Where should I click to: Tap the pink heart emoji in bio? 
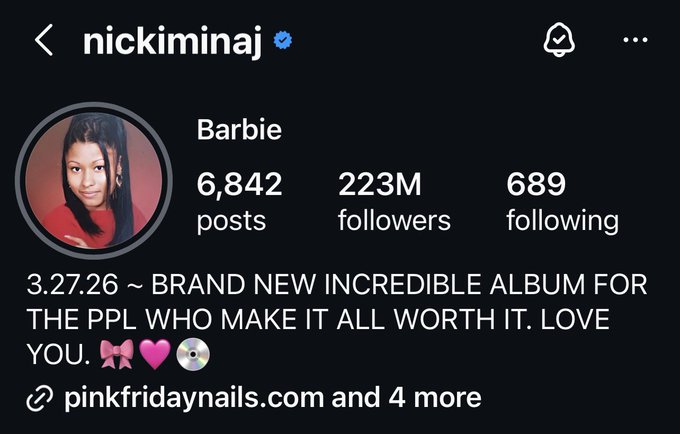[155, 354]
